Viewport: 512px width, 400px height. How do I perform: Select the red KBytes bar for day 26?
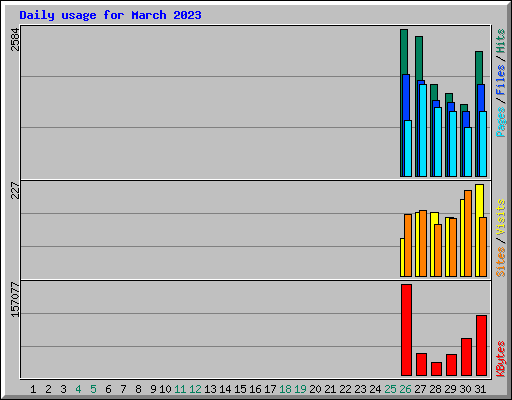pyautogui.click(x=406, y=330)
